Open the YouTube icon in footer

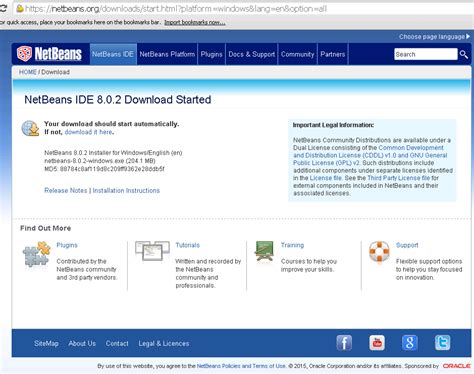(377, 343)
